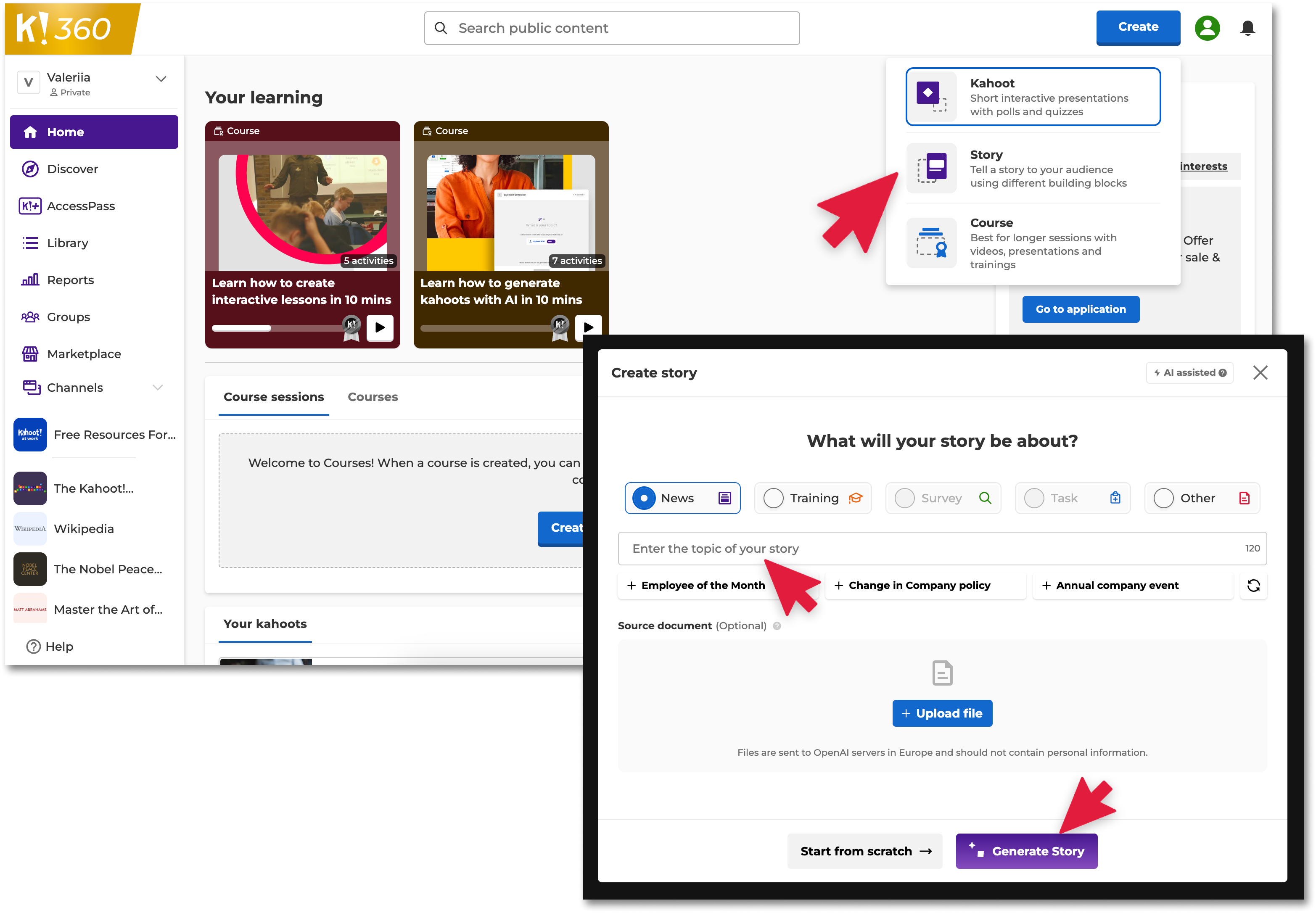Click the AccessPass K!+ icon
This screenshot has height=913, width=1316.
point(30,206)
